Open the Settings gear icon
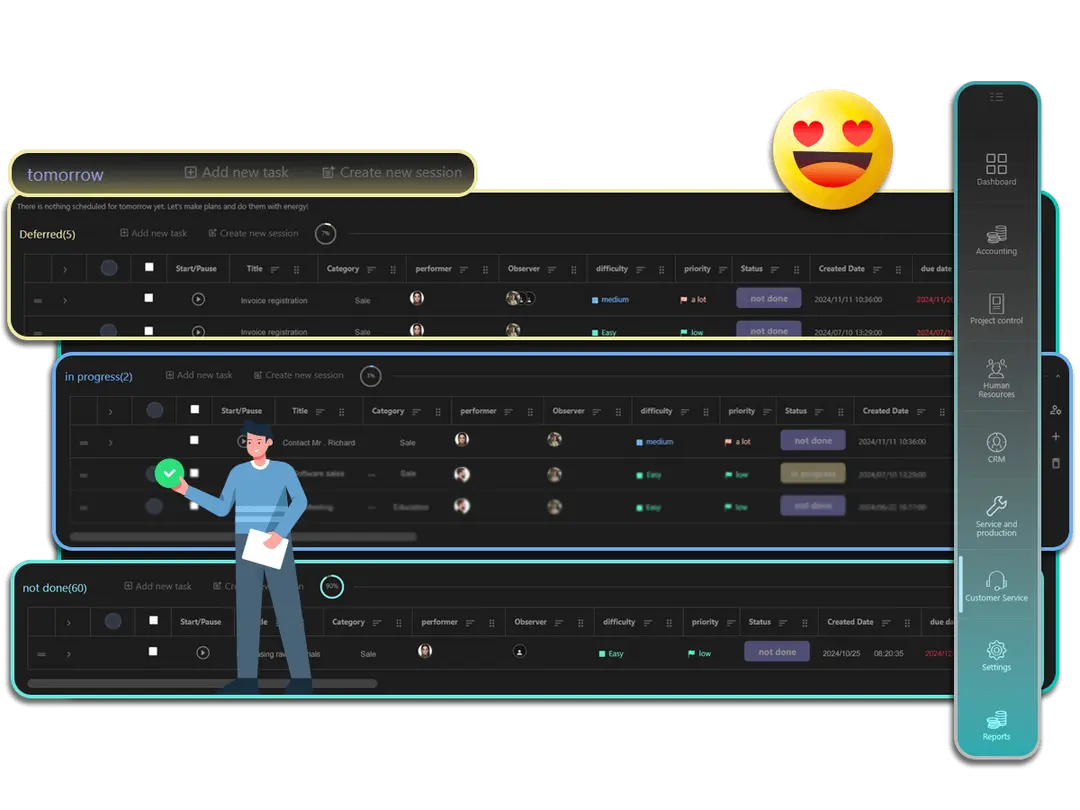Screen dimensions: 1080x810 996,650
